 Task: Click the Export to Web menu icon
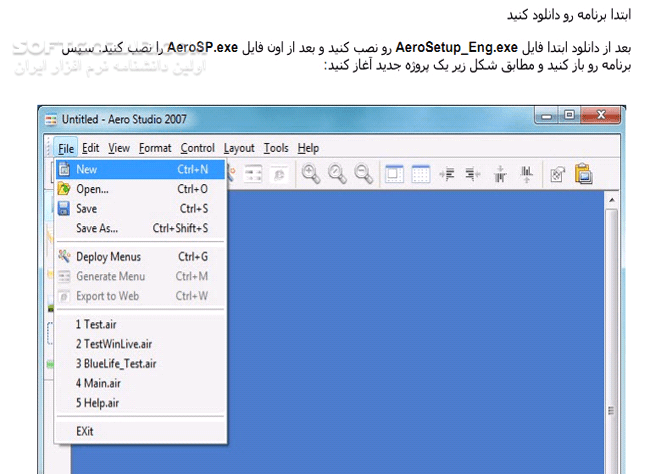pos(64,296)
